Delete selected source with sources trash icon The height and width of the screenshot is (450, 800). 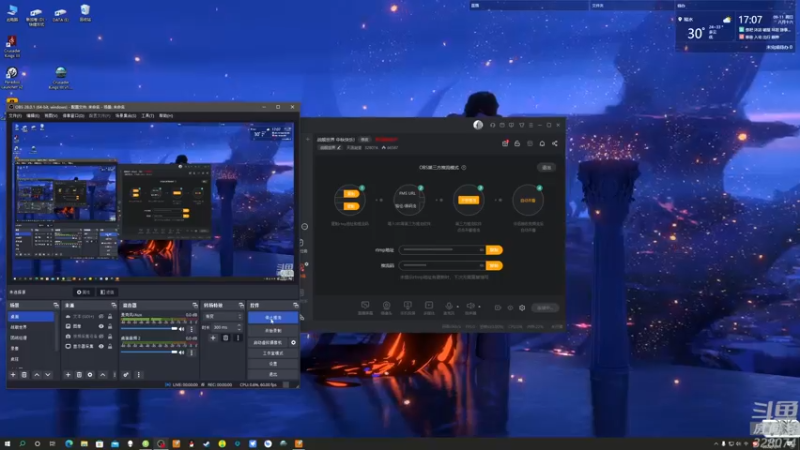pyautogui.click(x=79, y=374)
